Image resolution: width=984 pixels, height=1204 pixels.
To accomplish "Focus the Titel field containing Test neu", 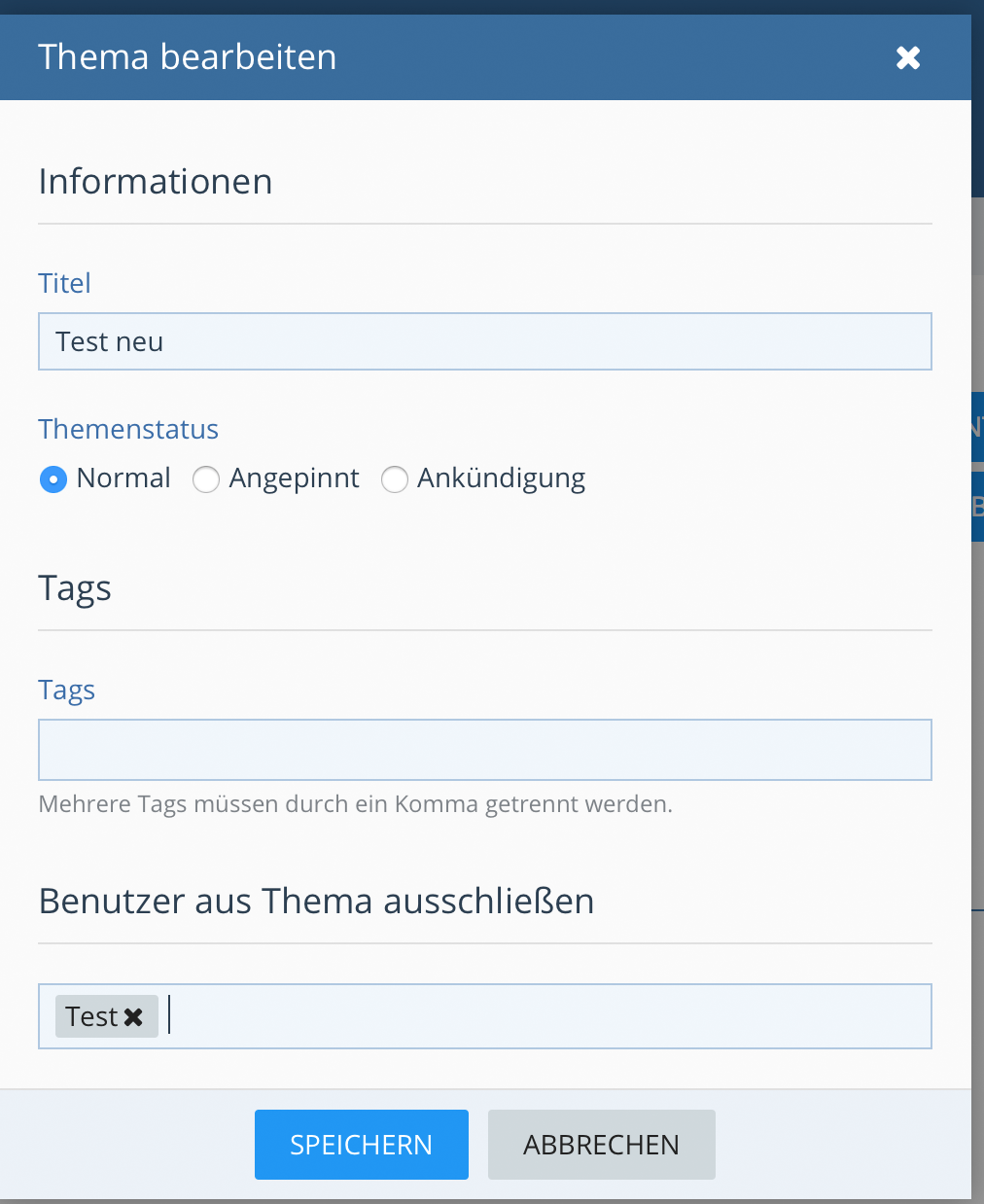I will (484, 341).
